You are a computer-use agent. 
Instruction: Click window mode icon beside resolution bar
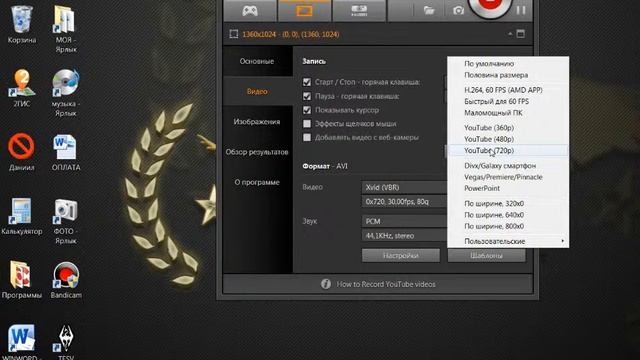tap(521, 34)
